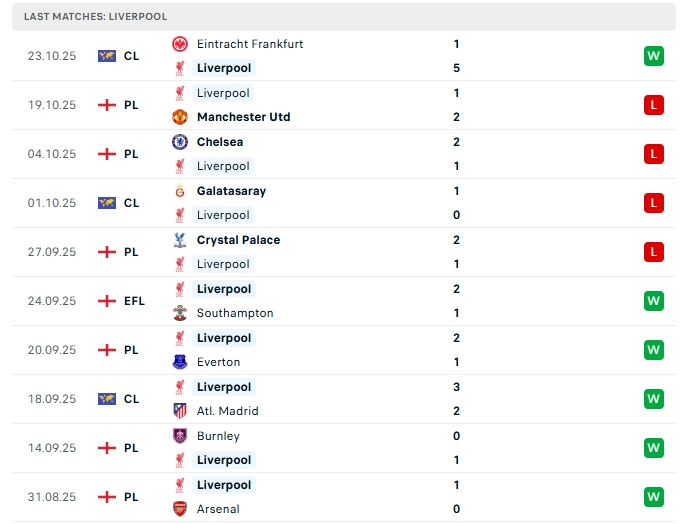The width and height of the screenshot is (688, 524).
Task: Click the Everton club crest
Action: pos(180,362)
